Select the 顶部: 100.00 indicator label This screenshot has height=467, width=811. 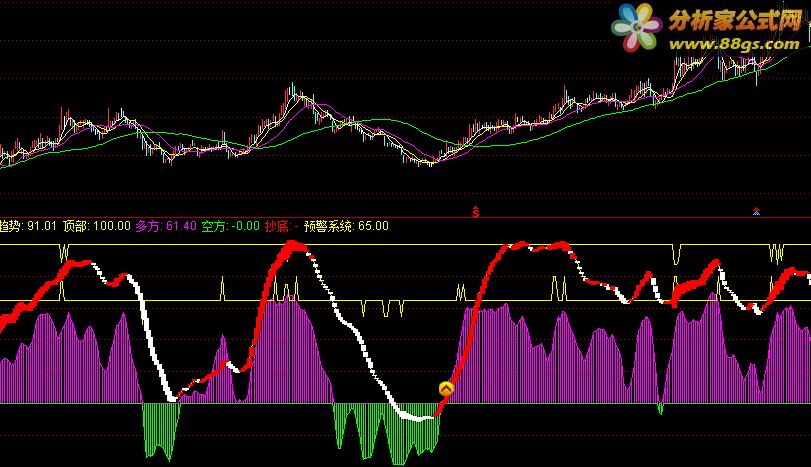tap(97, 226)
